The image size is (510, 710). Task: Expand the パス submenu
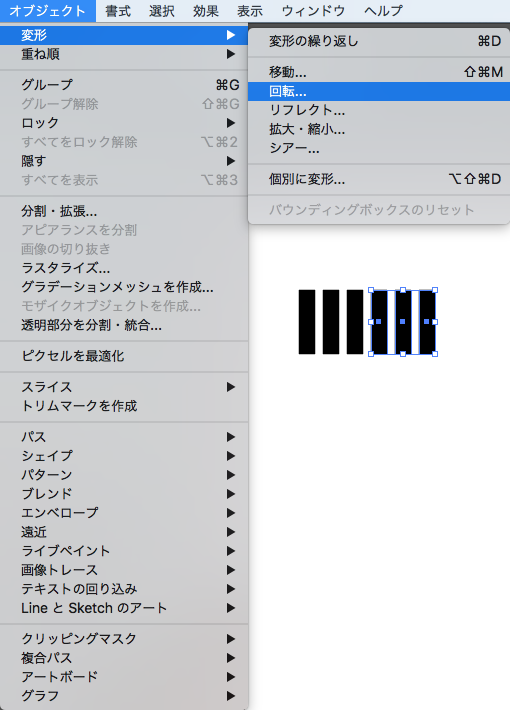coord(124,437)
